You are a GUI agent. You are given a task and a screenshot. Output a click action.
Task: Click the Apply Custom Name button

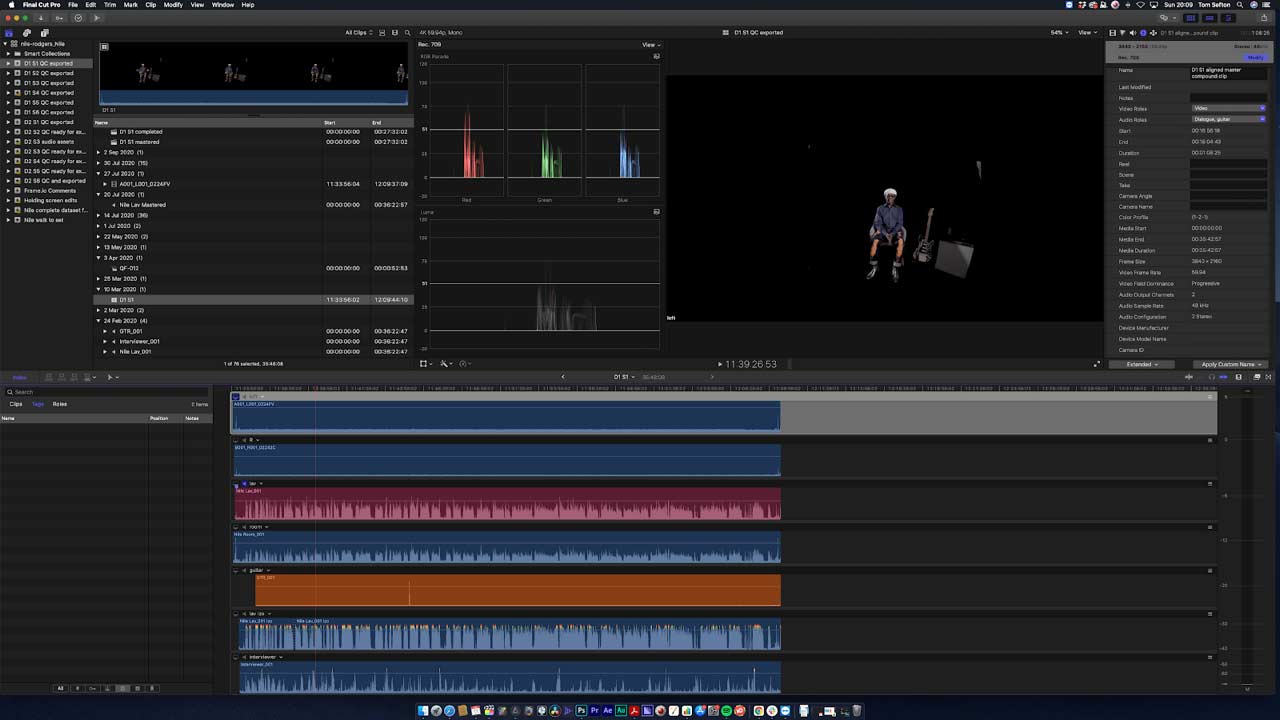click(1231, 364)
